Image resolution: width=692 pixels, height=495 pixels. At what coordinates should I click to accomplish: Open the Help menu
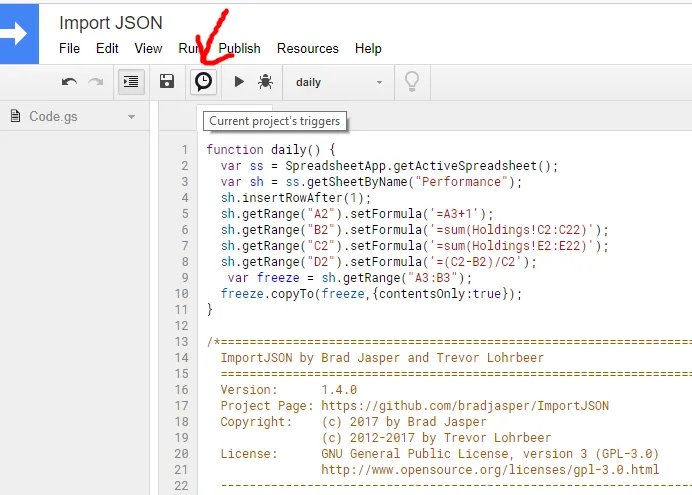pyautogui.click(x=368, y=48)
